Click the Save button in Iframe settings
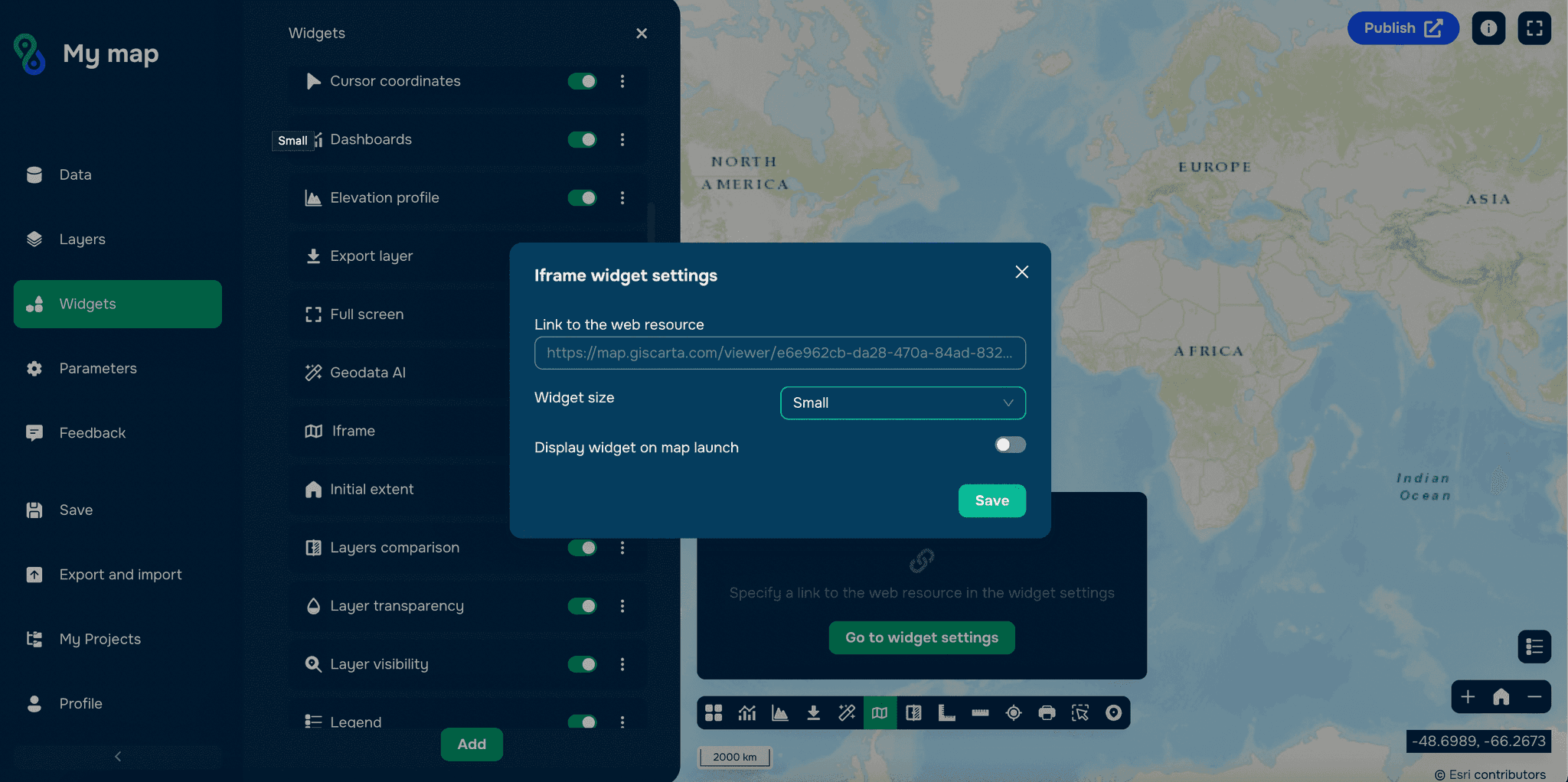 (x=992, y=500)
